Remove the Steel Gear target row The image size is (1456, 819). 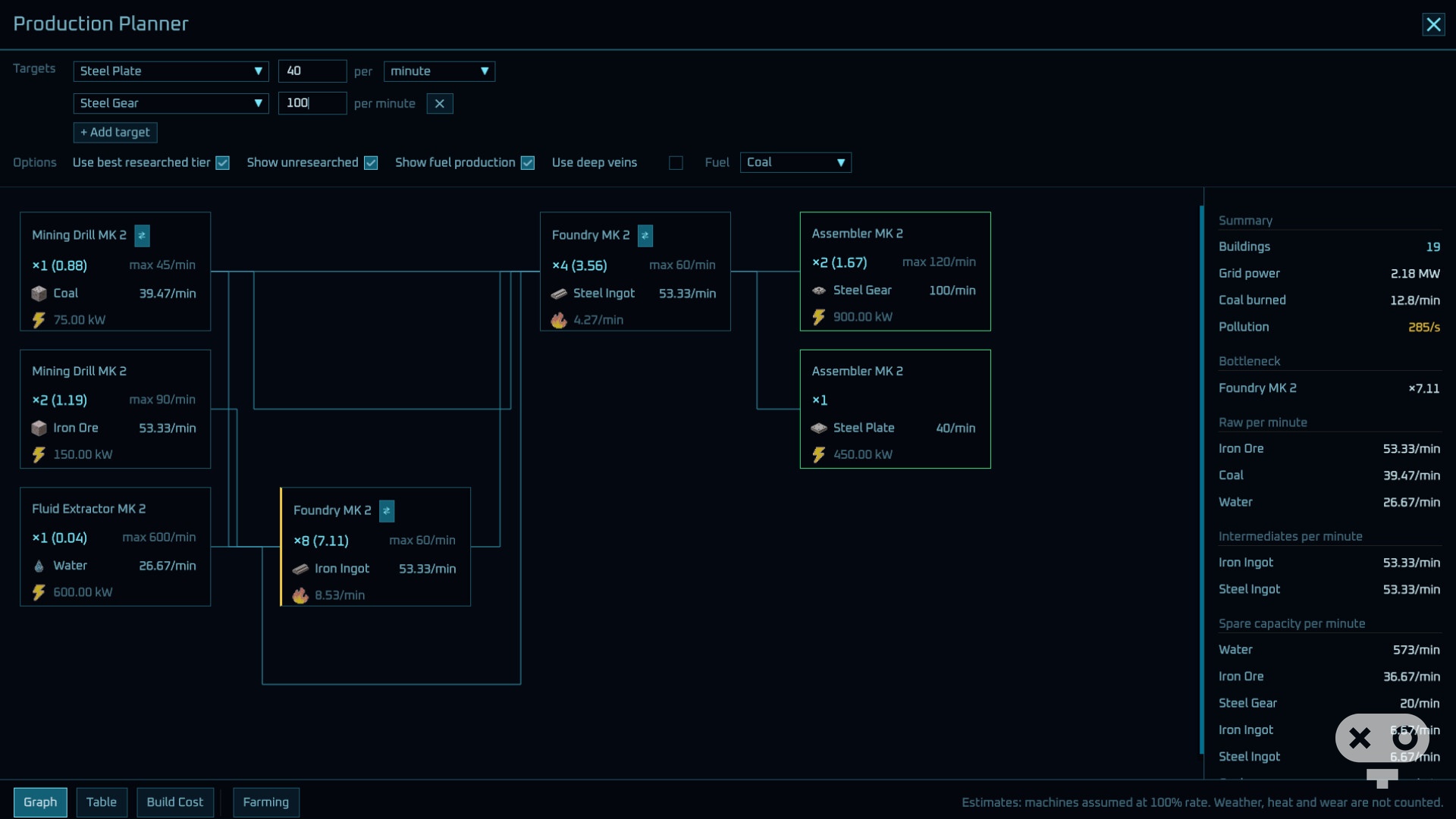440,104
